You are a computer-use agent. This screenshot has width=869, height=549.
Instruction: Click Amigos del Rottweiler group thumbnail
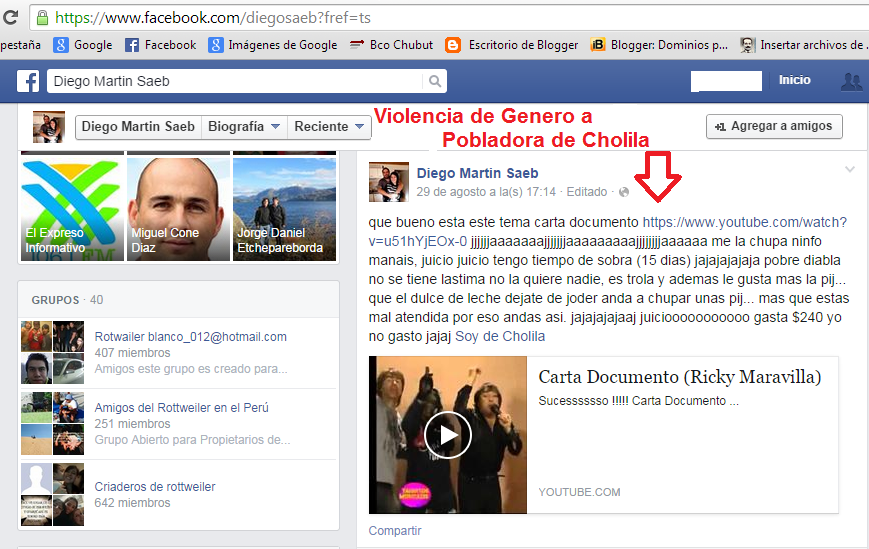(53, 423)
